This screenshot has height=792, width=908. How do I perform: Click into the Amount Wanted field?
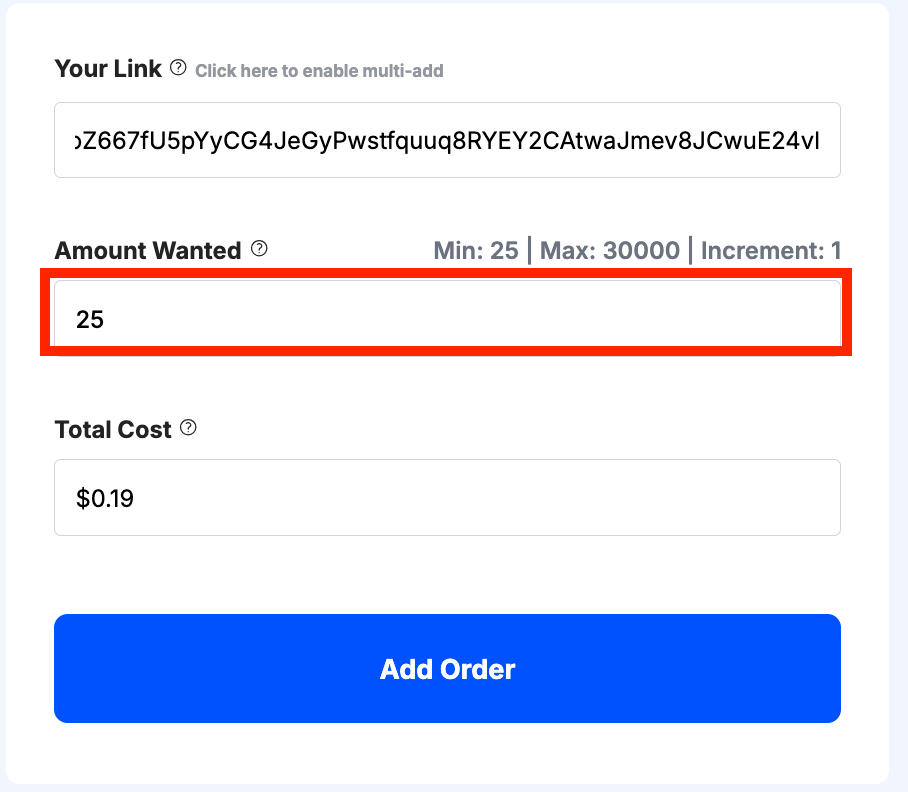click(447, 319)
